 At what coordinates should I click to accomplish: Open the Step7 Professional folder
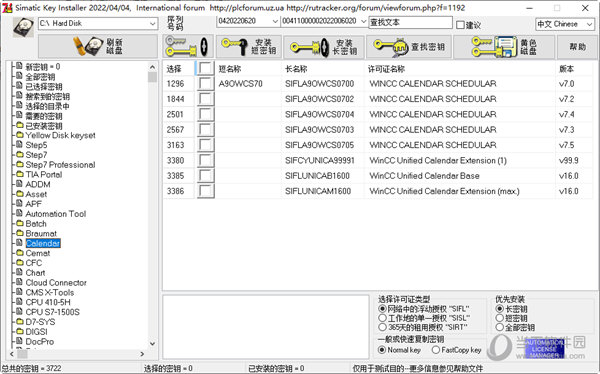coord(60,165)
